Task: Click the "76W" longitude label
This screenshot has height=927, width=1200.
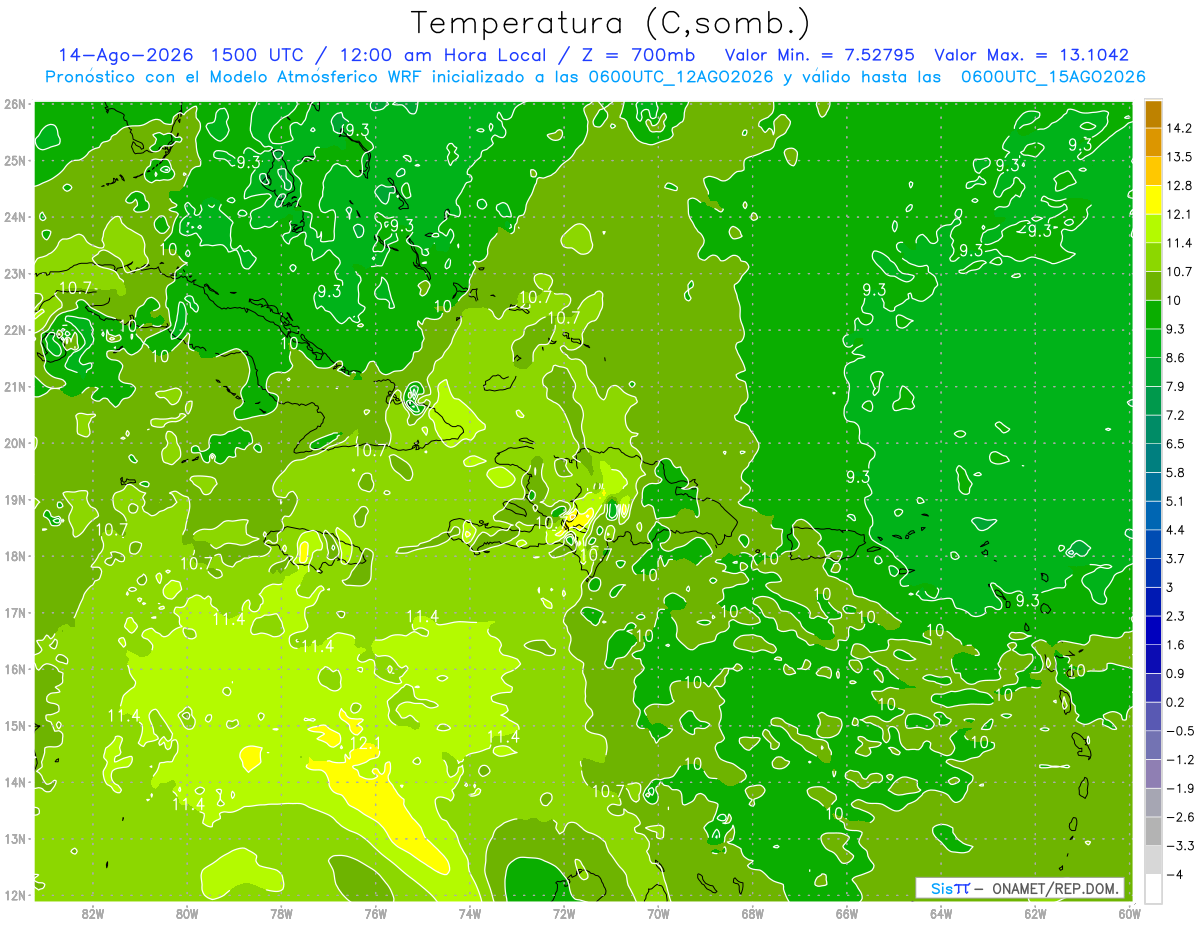Action: [x=375, y=913]
